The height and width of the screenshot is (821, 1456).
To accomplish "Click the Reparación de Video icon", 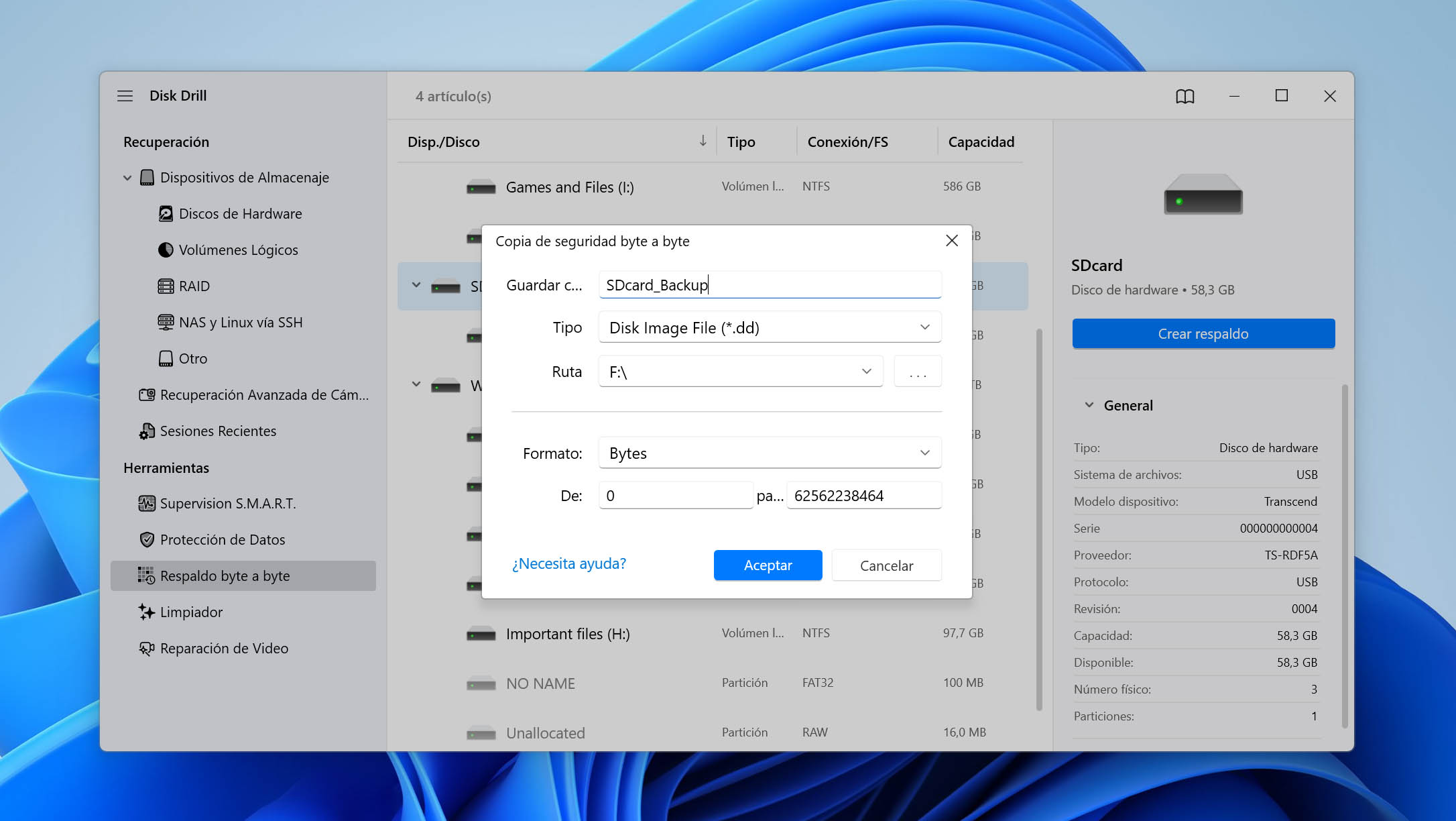I will point(147,649).
